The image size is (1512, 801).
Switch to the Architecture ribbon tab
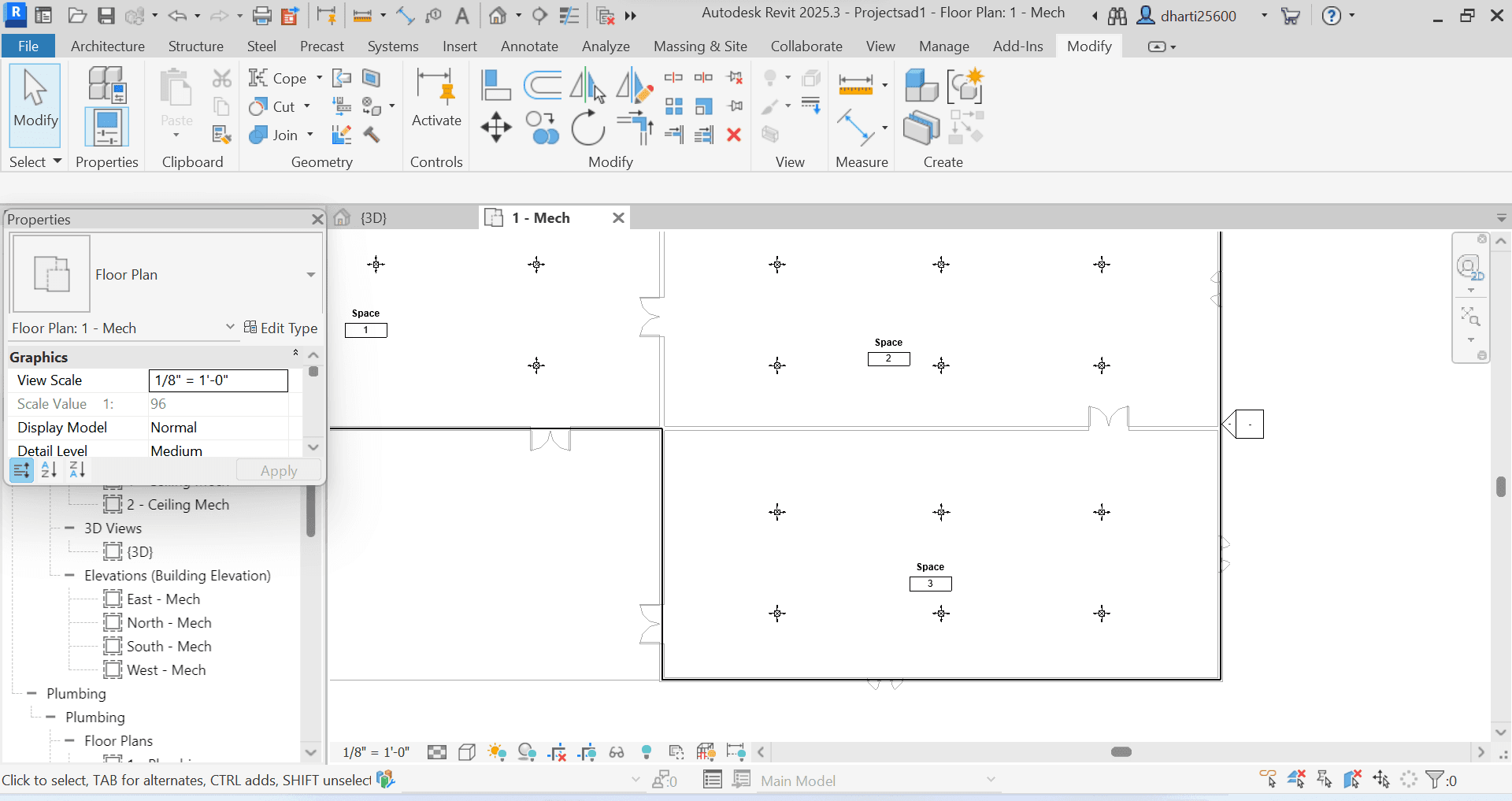pos(107,46)
